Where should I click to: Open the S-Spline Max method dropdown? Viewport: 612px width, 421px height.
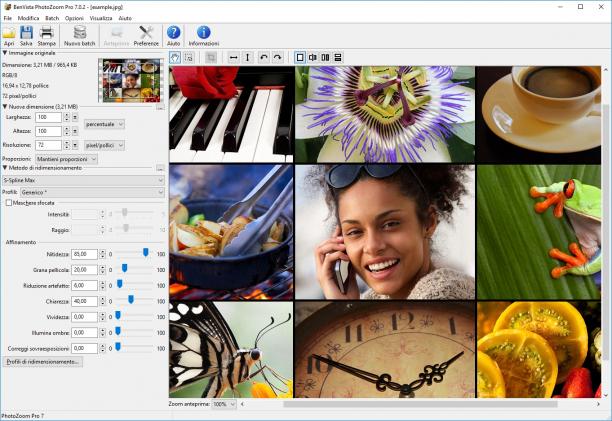(83, 180)
